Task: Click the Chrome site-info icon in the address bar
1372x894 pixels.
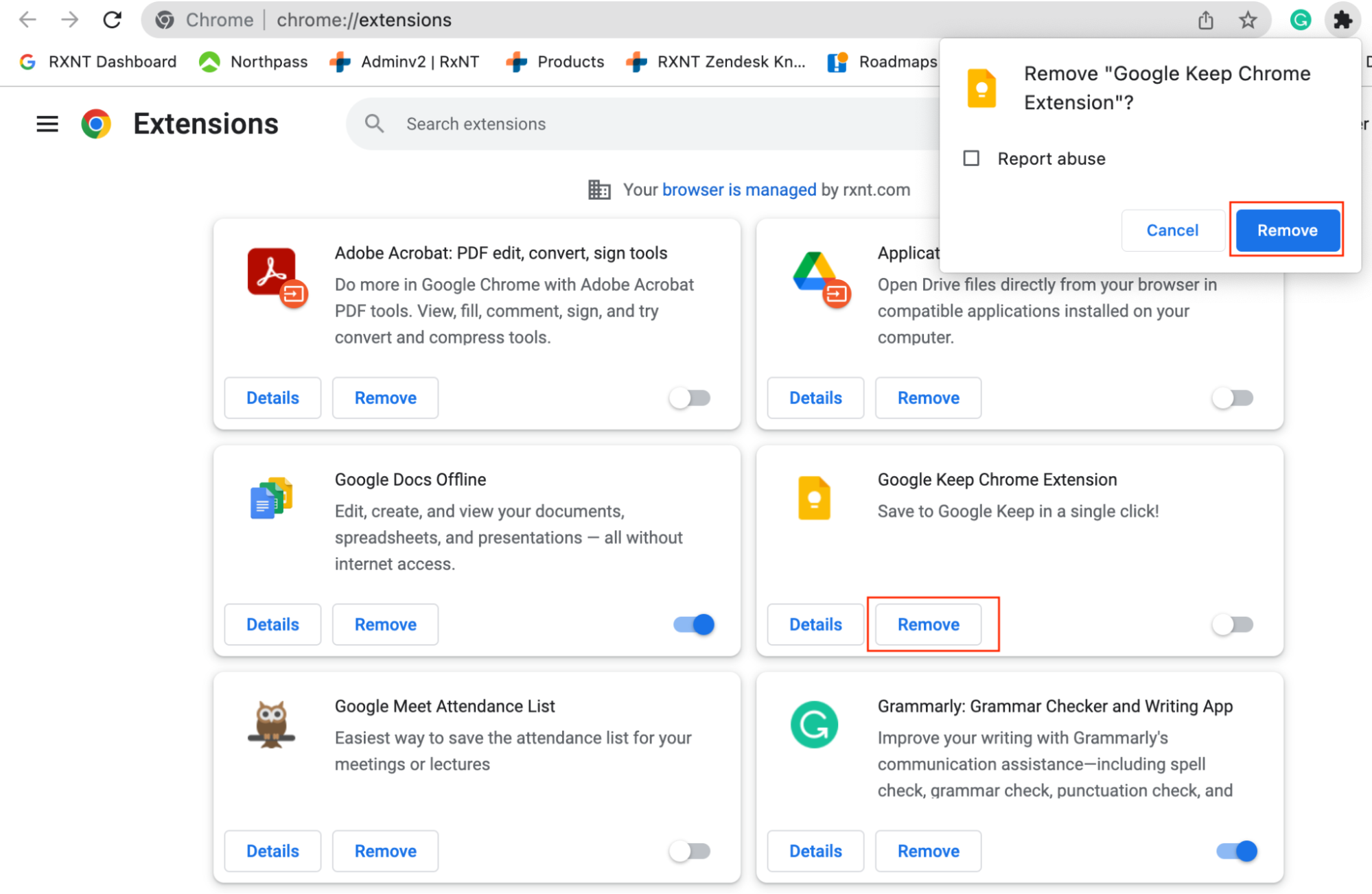Action: tap(165, 20)
